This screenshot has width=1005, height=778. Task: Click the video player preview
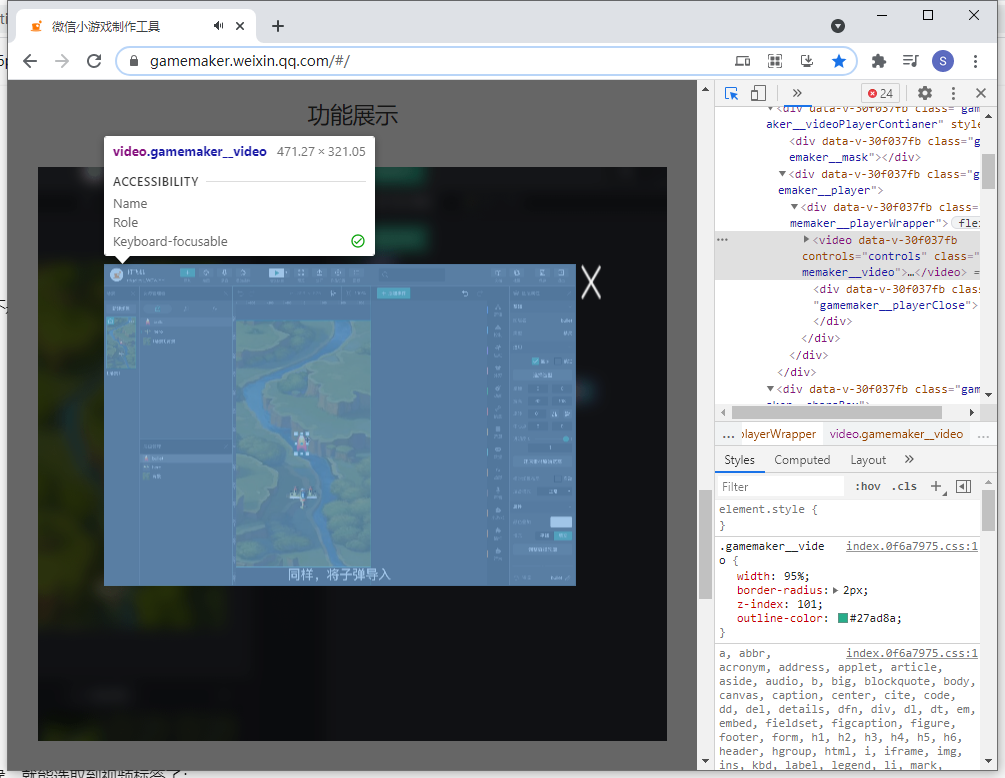click(340, 425)
